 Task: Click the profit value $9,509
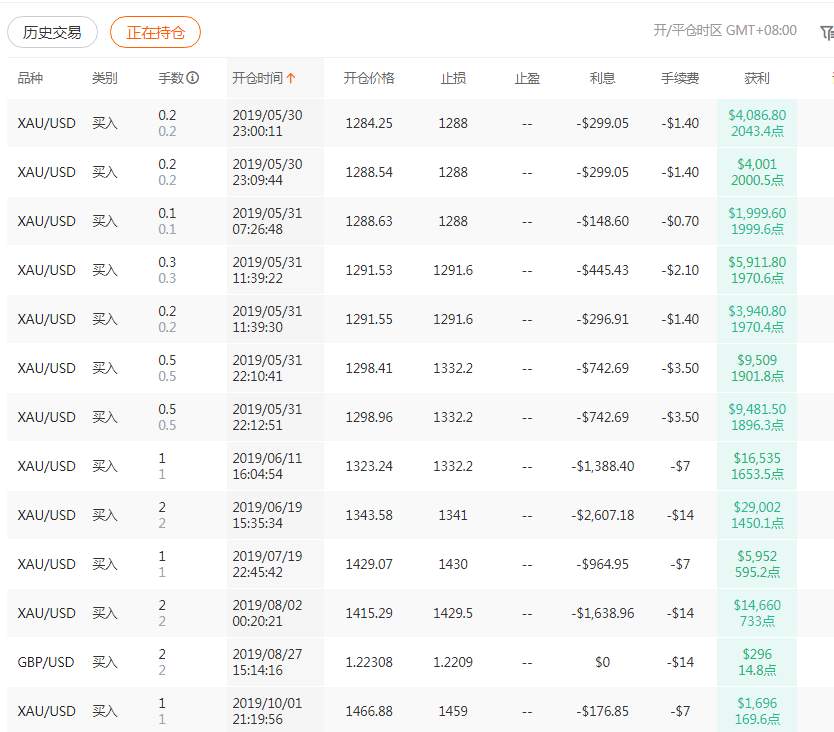tap(757, 360)
